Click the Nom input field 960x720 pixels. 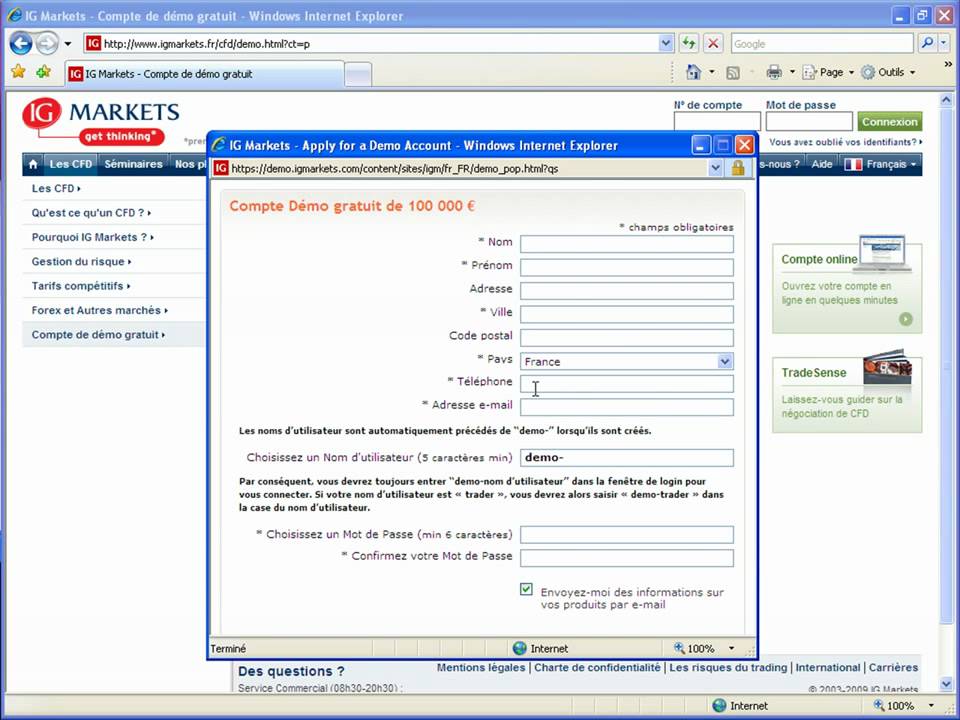pos(626,244)
